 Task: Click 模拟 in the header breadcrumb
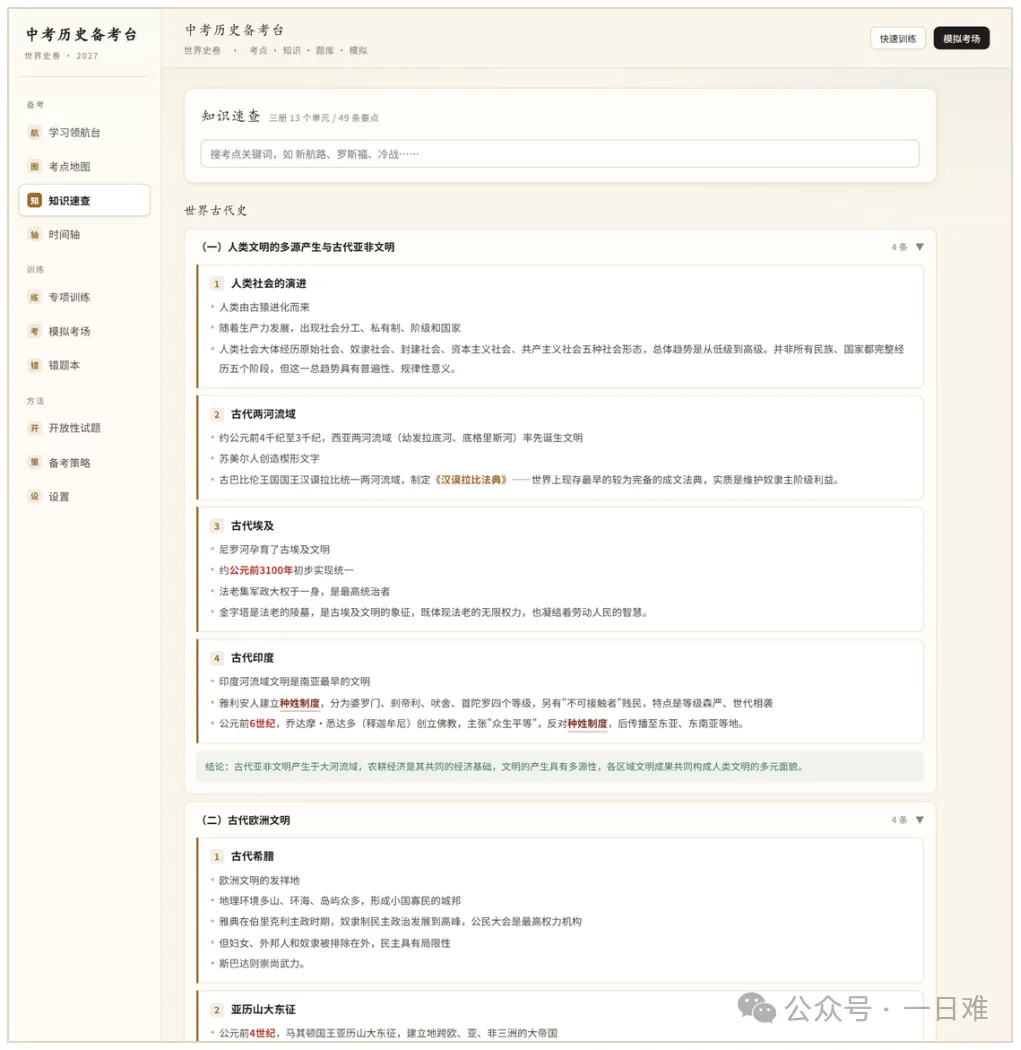point(358,50)
